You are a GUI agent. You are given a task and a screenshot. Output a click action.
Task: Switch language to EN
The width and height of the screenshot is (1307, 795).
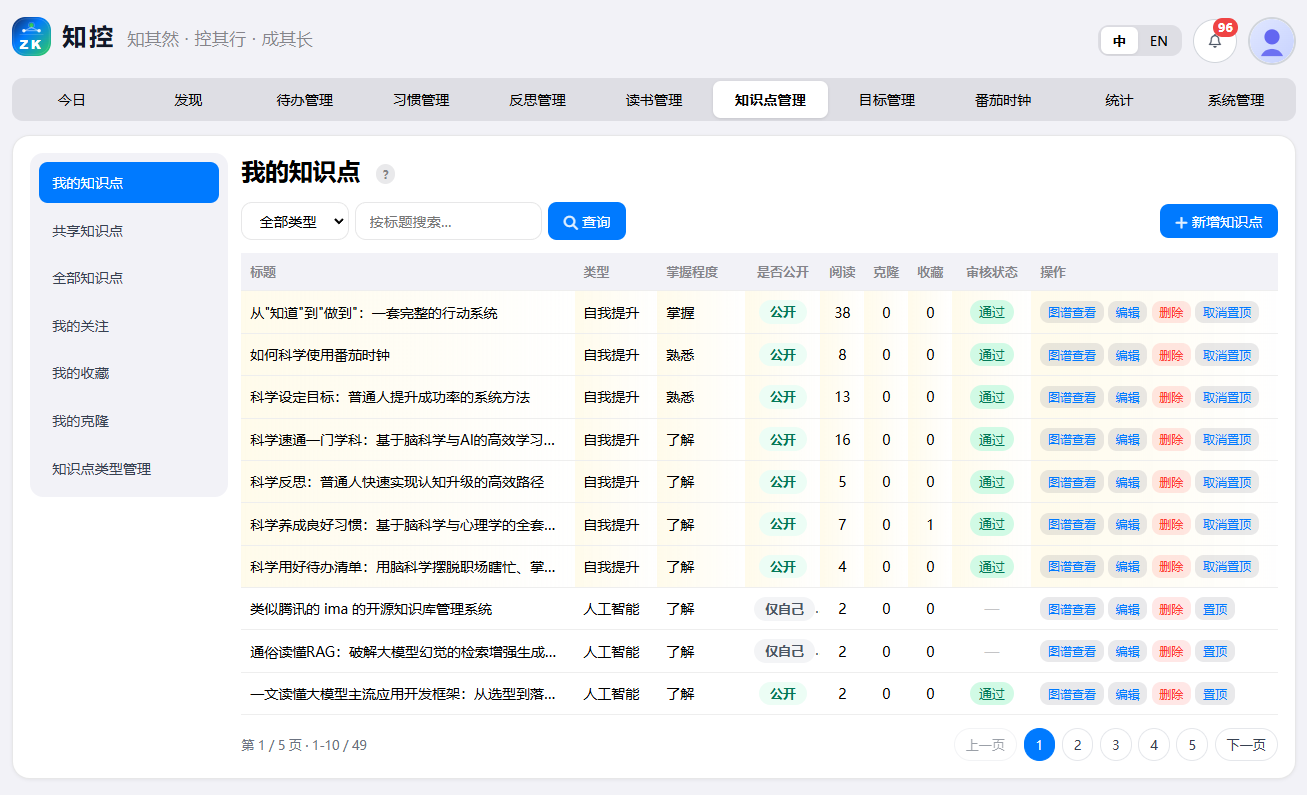[x=1158, y=41]
